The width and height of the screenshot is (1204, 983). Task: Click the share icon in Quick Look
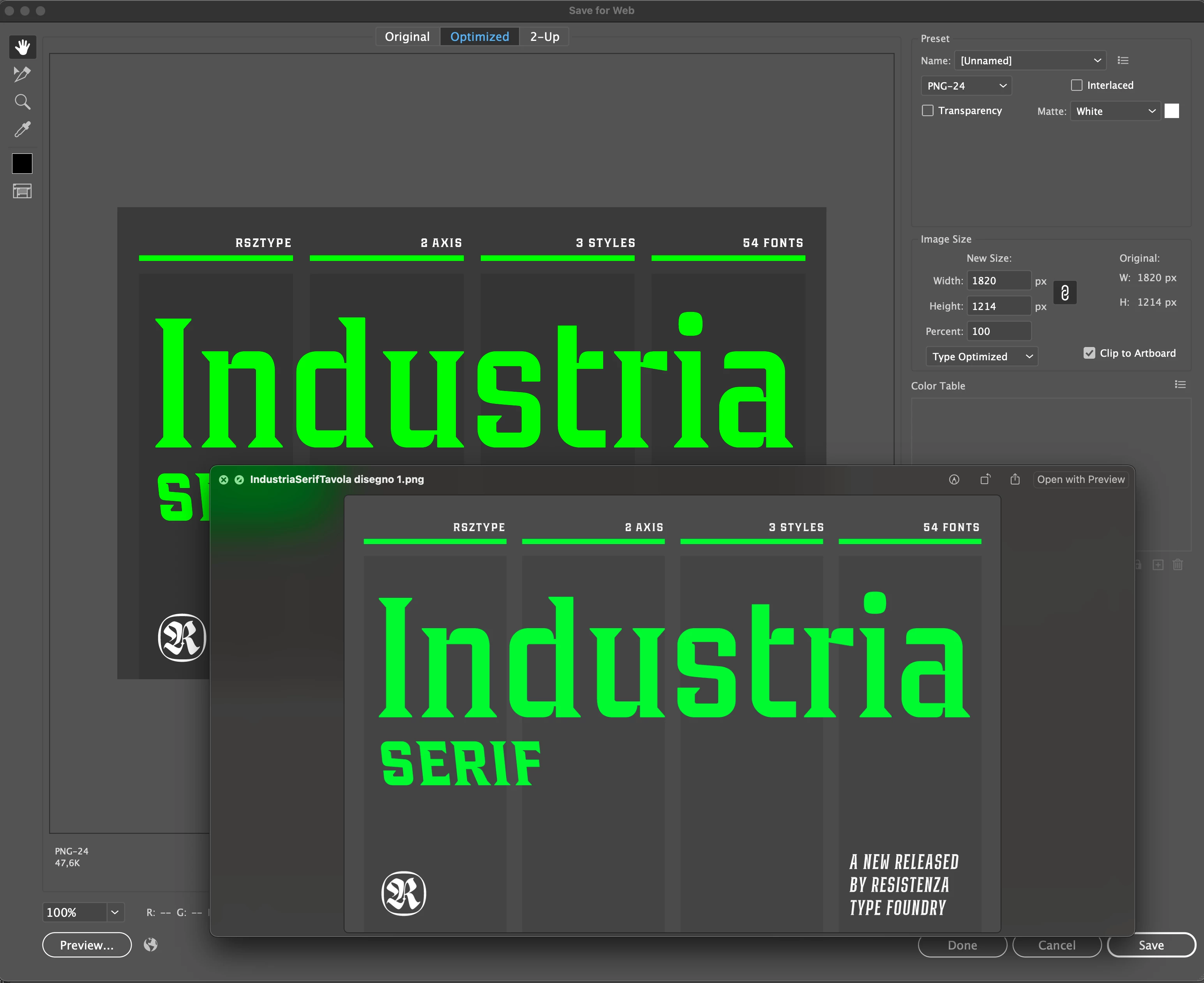(x=1015, y=479)
